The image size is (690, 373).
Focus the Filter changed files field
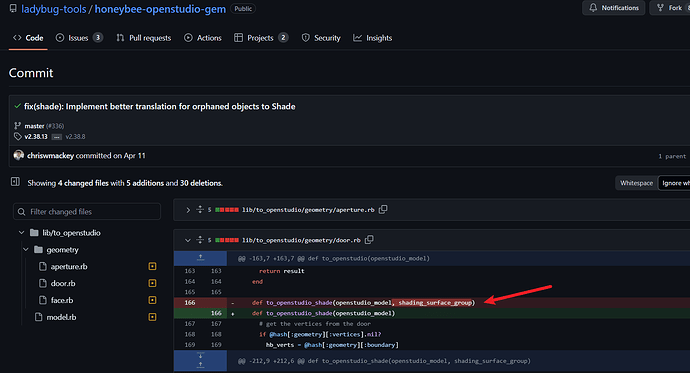[x=87, y=212]
